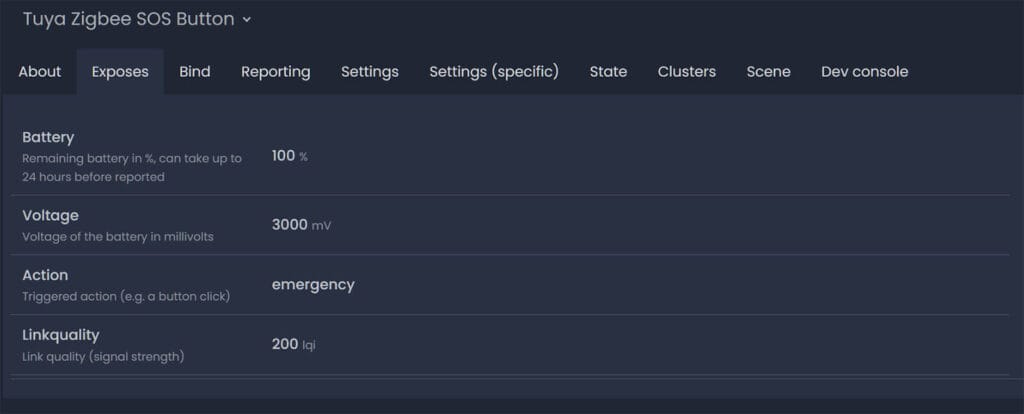The height and width of the screenshot is (414, 1024).
Task: Open the Clusters tab
Action: point(687,72)
